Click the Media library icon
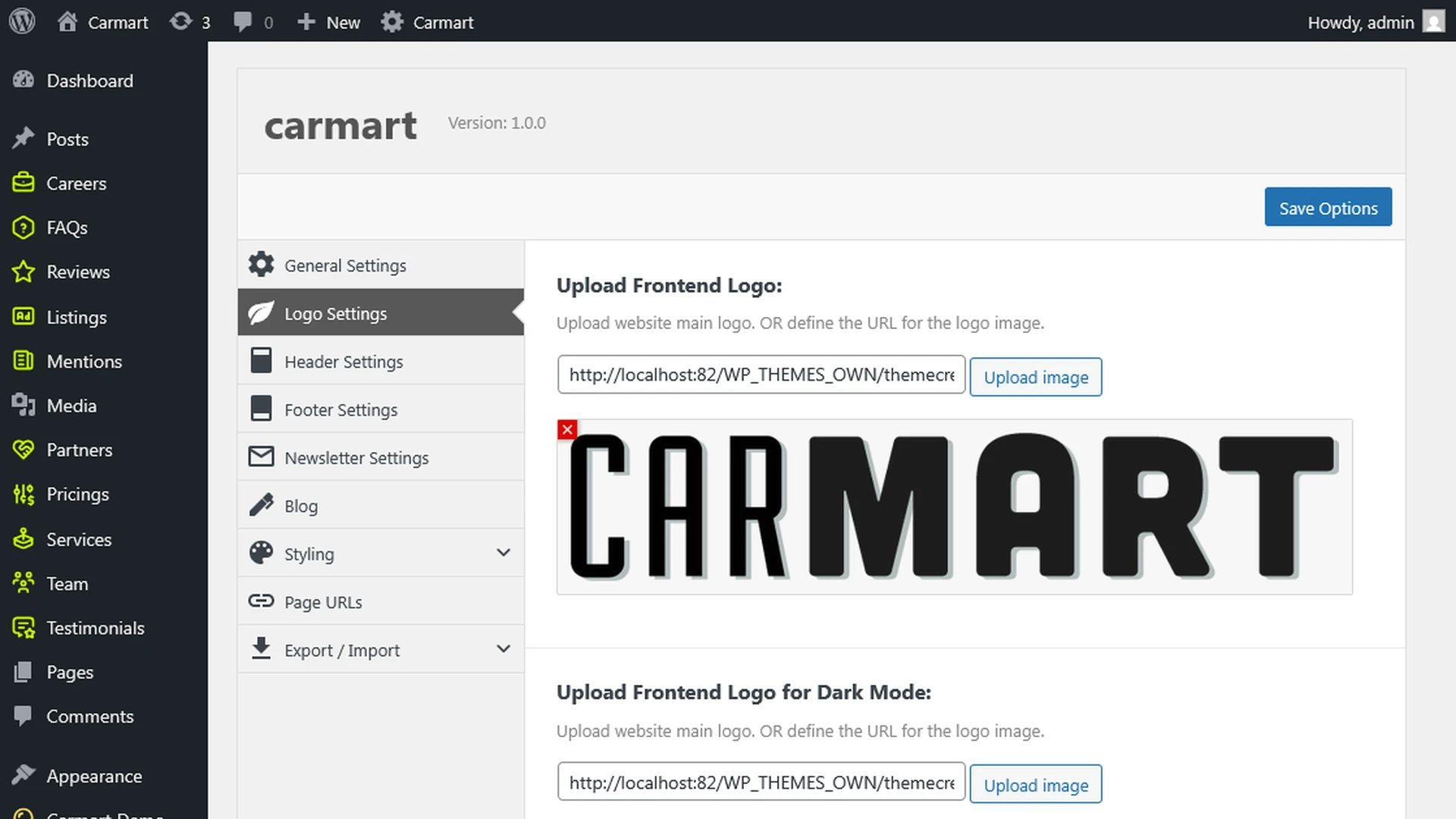Screen dimensions: 1456x819 tap(24, 405)
